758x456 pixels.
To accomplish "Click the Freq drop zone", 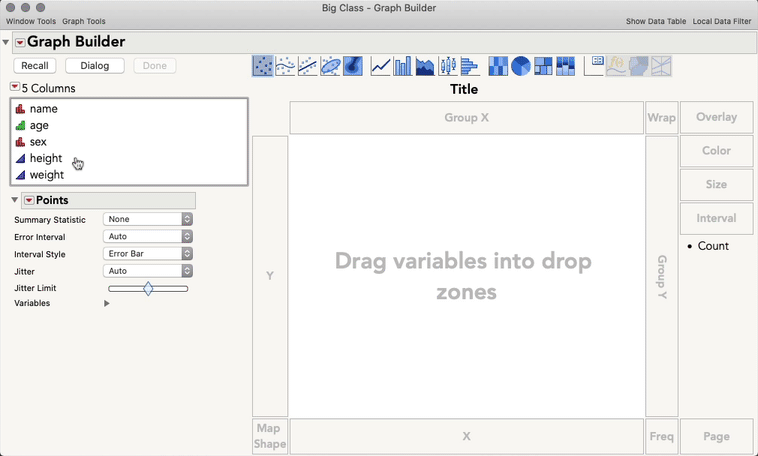I will [661, 436].
